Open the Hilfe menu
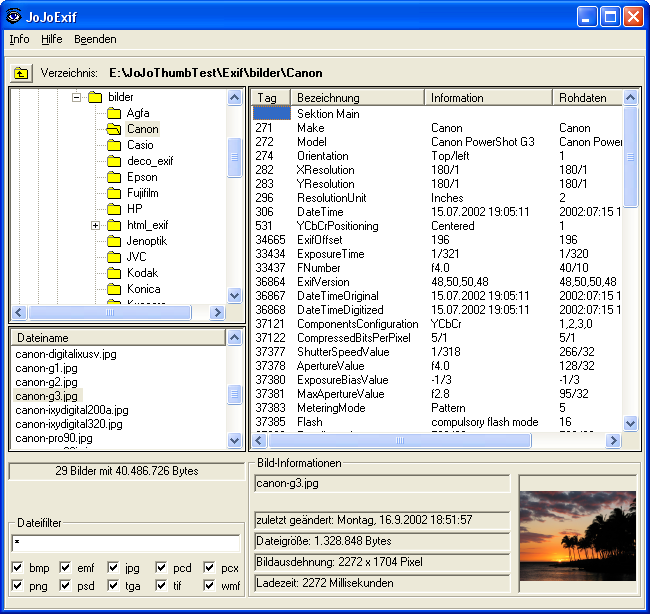The height and width of the screenshot is (614, 650). [x=52, y=39]
